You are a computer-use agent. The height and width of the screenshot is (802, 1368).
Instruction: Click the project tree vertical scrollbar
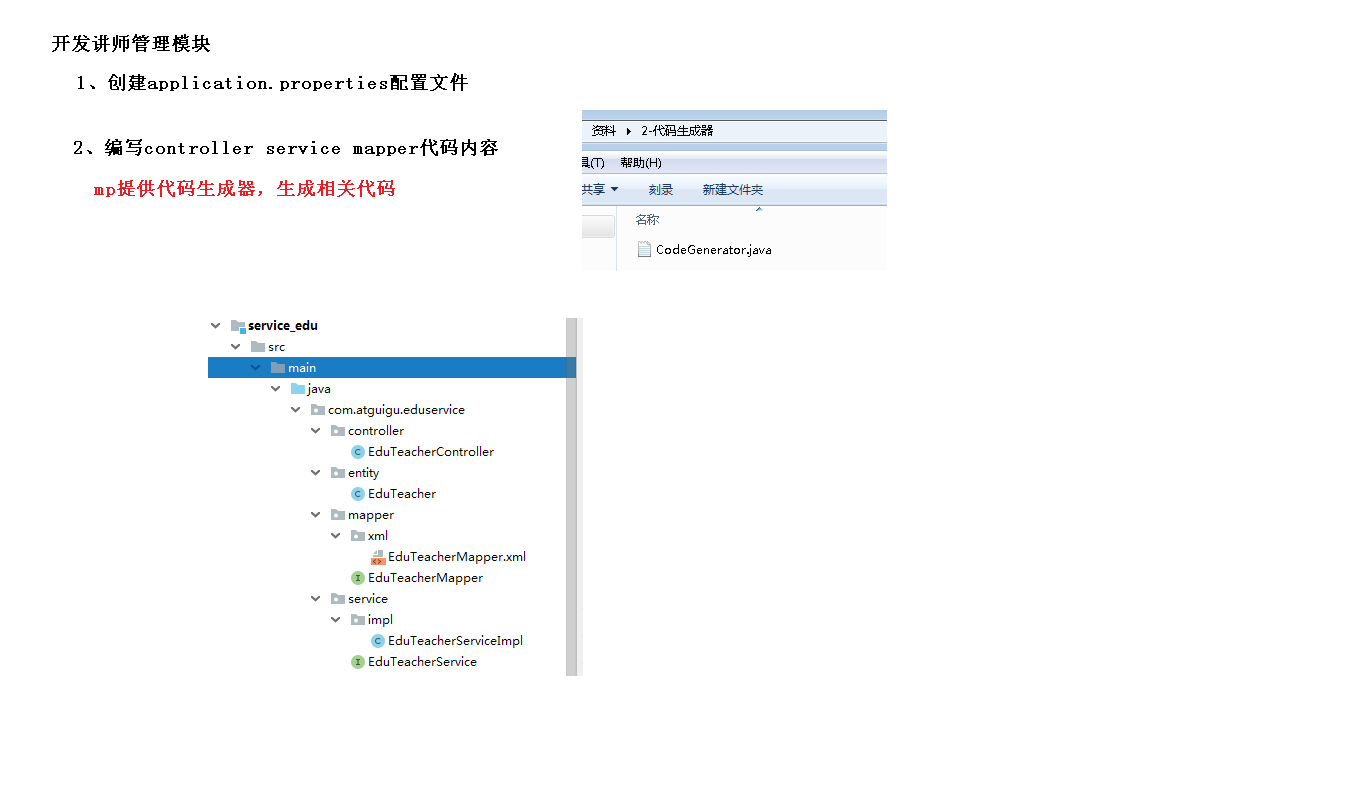[x=572, y=497]
